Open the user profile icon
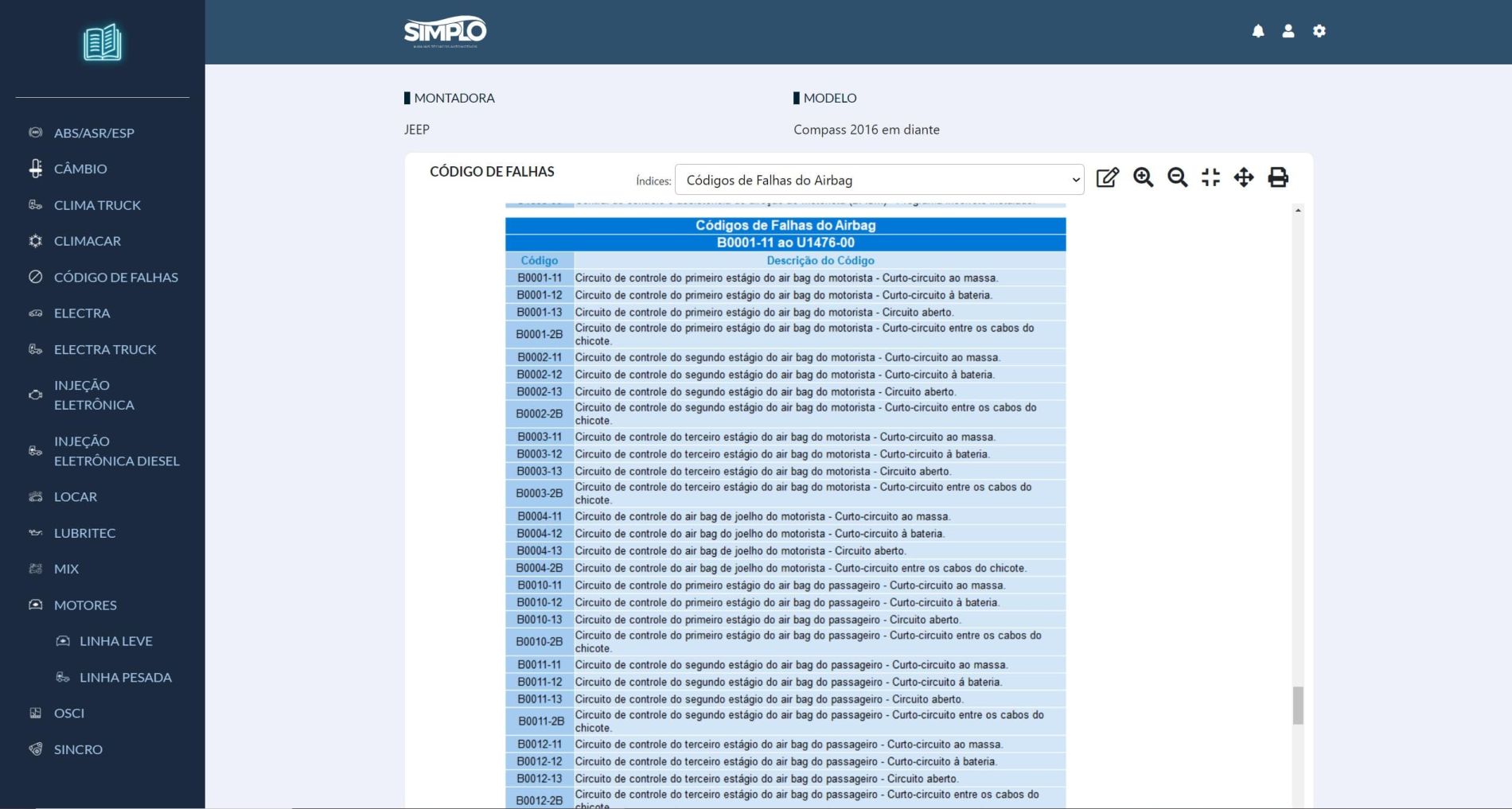This screenshot has width=1512, height=809. 1288,31
